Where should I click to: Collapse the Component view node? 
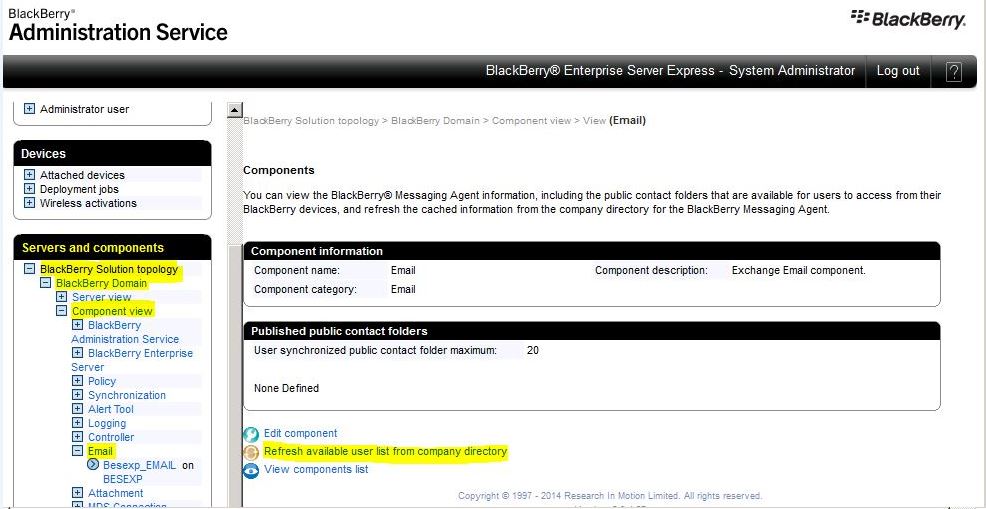pos(61,311)
